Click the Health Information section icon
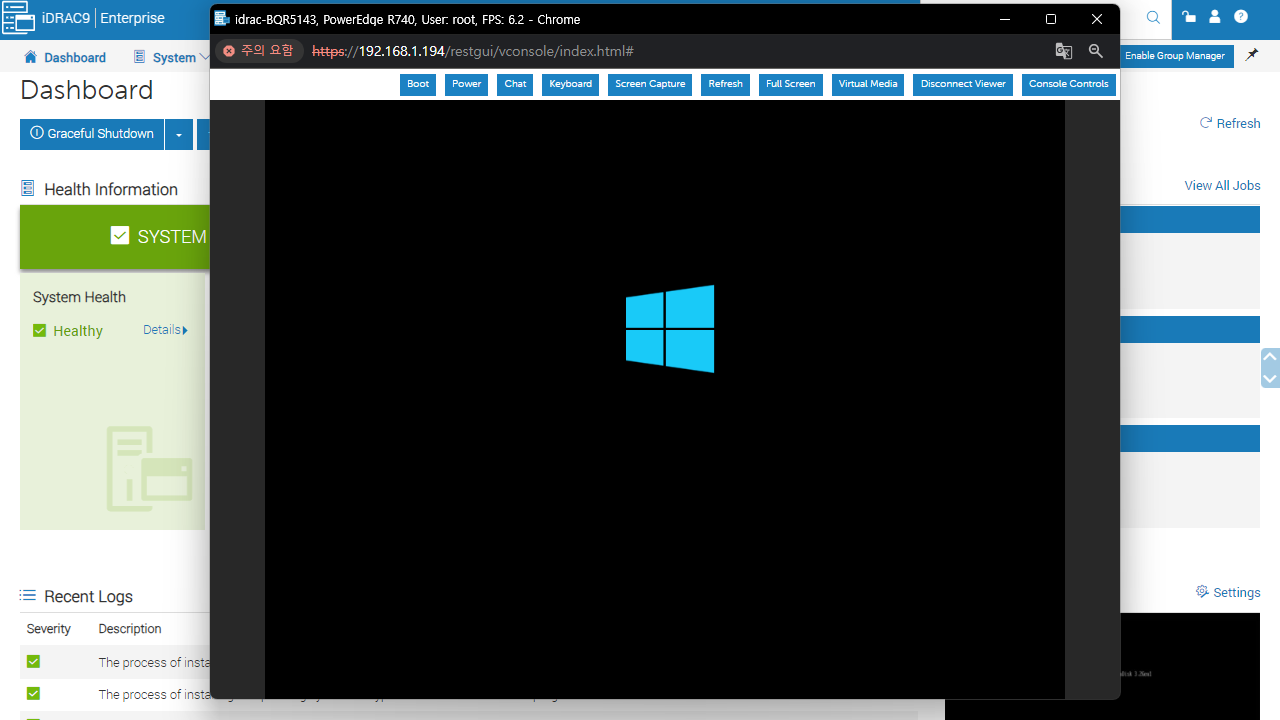The image size is (1280, 720). click(27, 189)
